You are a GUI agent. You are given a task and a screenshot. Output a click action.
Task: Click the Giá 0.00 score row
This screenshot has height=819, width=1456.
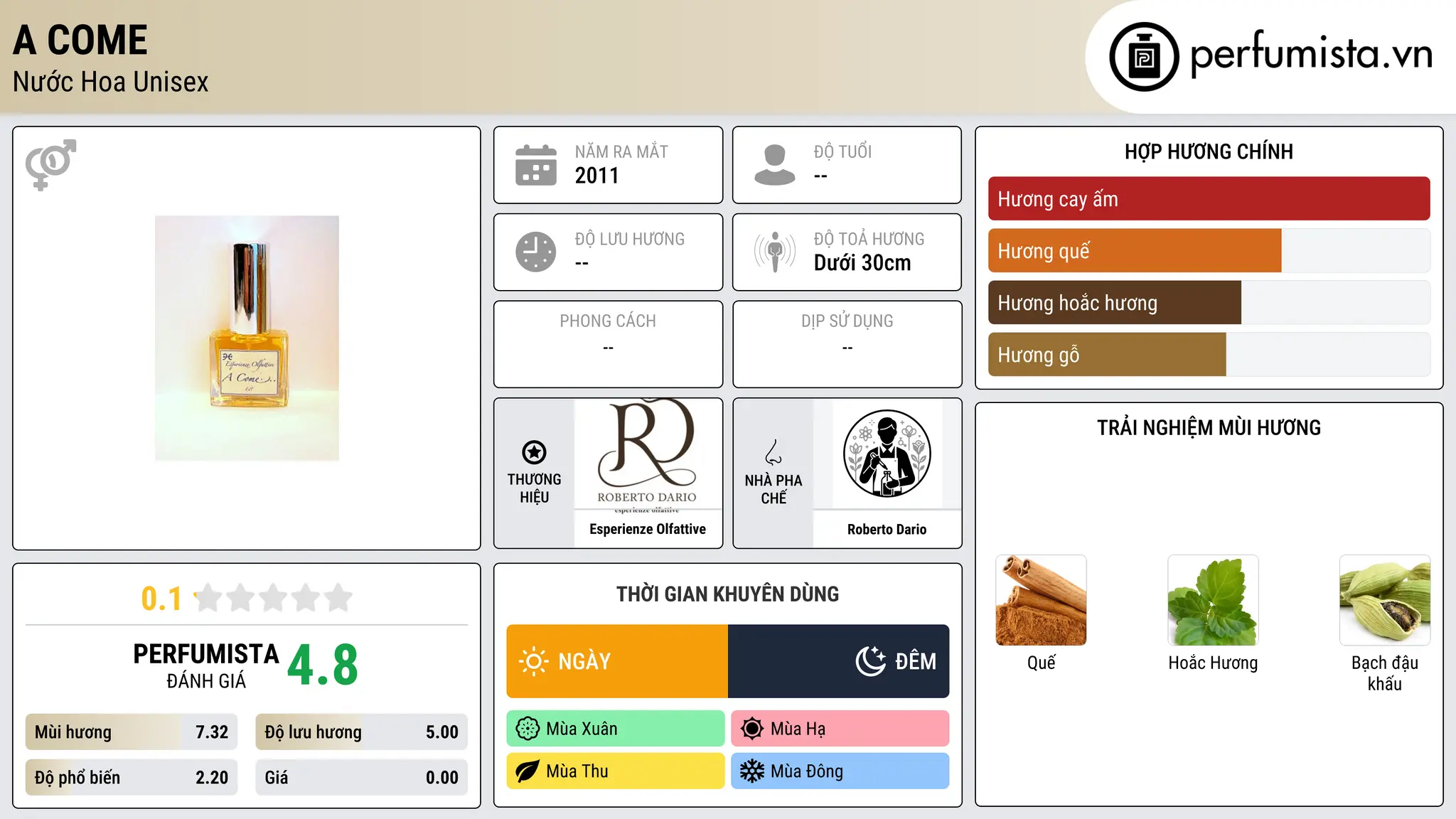(362, 778)
